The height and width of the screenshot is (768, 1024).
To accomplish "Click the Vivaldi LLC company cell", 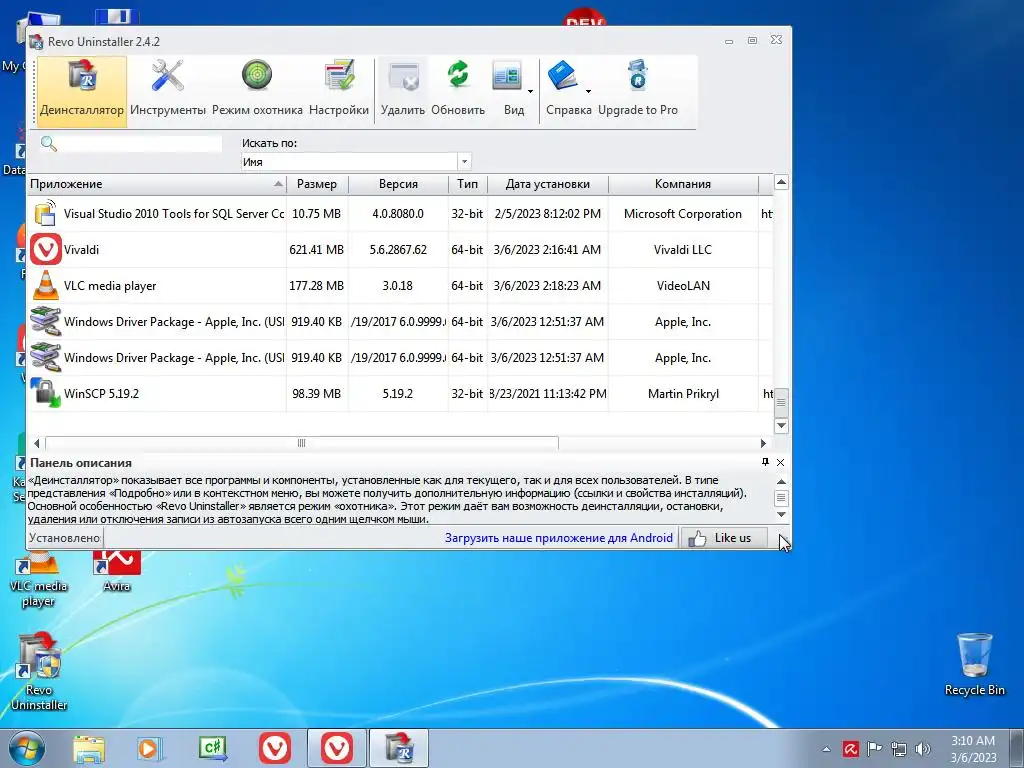I will pos(682,249).
